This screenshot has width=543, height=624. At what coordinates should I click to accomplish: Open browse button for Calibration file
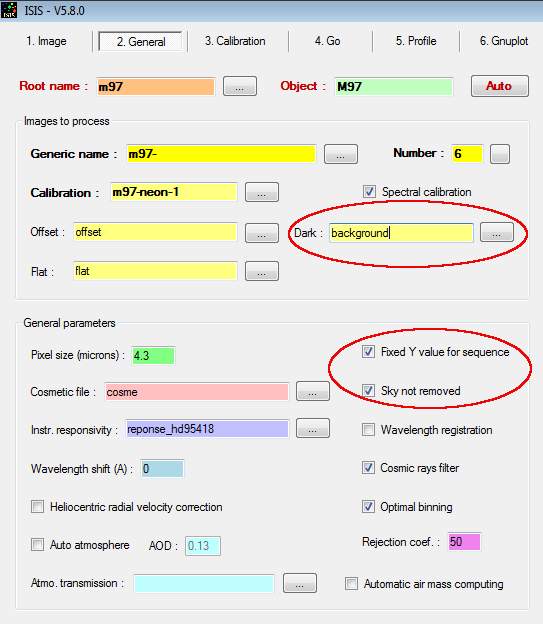pyautogui.click(x=262, y=192)
